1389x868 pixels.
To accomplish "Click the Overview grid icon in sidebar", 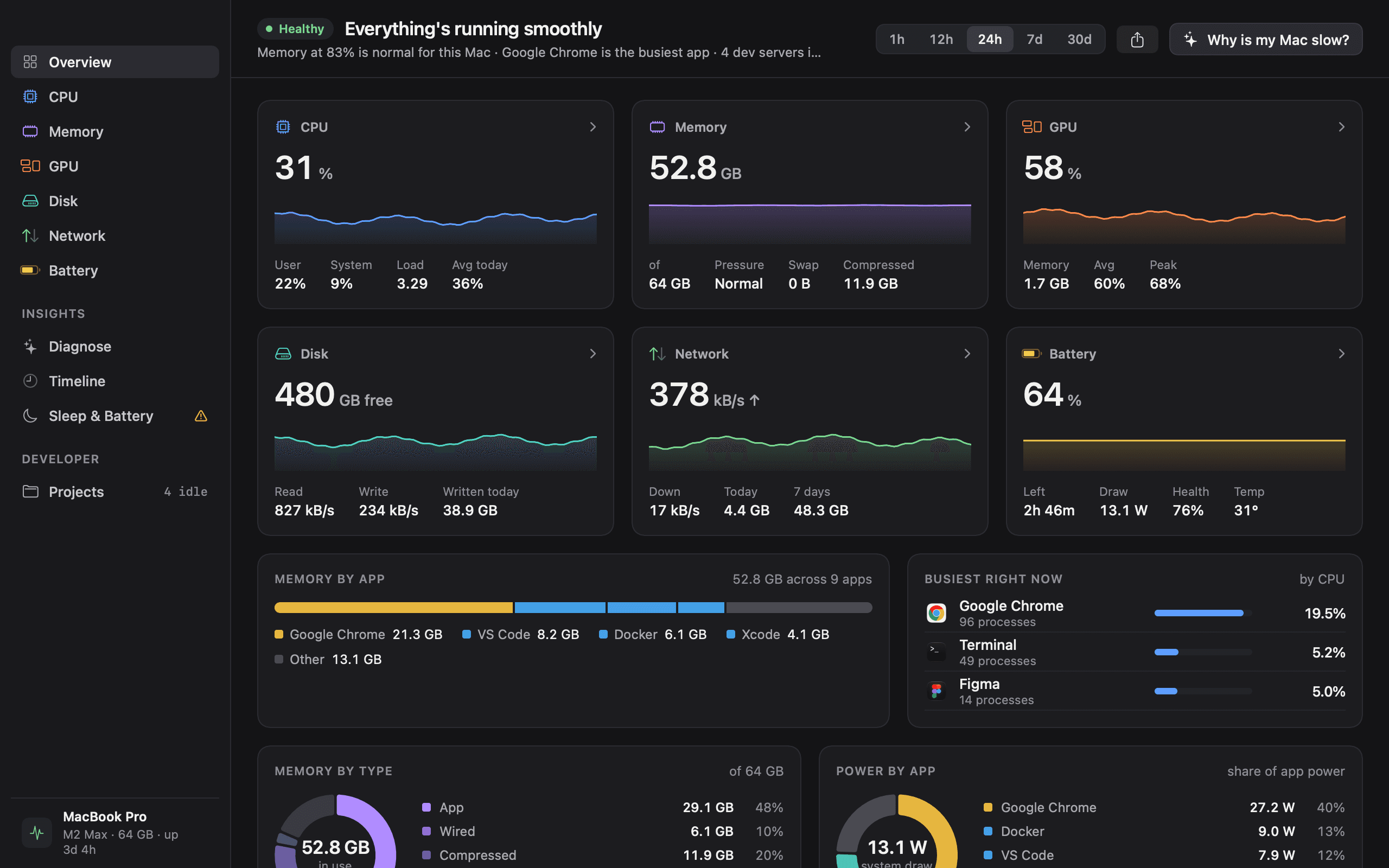I will (30, 62).
